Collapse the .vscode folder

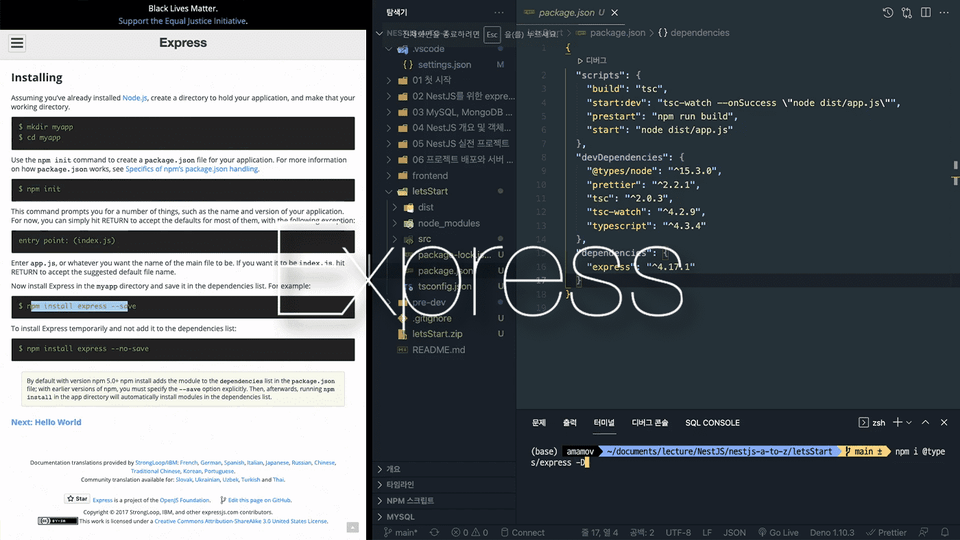click(389, 49)
